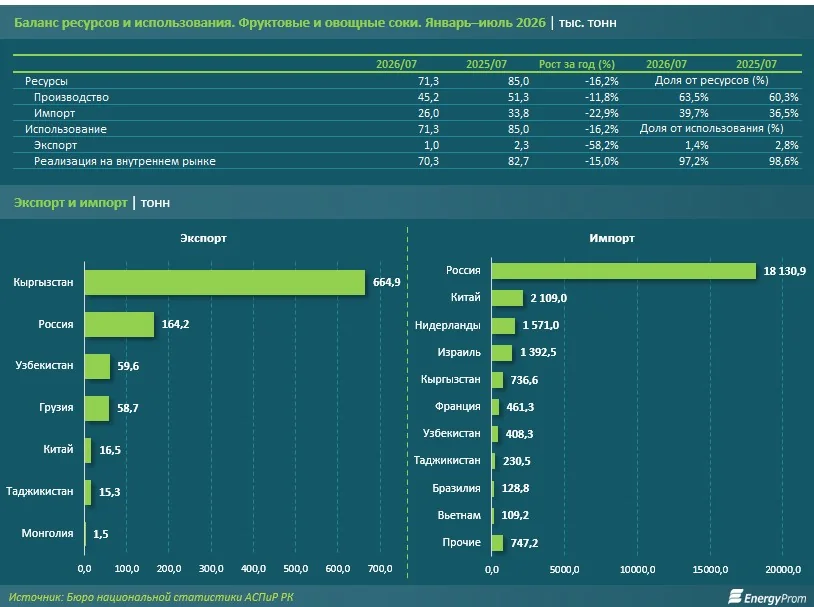Viewport: 814px width, 607px height.
Task: Select the 'Грузия' label in export chart
Action: point(56,408)
